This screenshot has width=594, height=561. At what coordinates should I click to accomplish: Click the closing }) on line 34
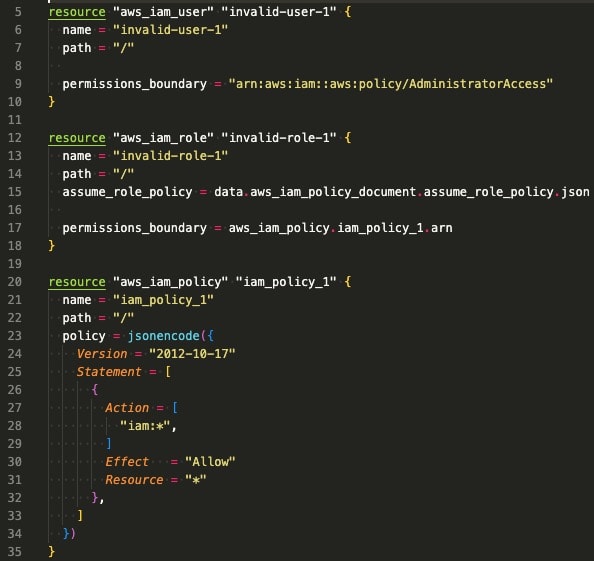(x=69, y=534)
